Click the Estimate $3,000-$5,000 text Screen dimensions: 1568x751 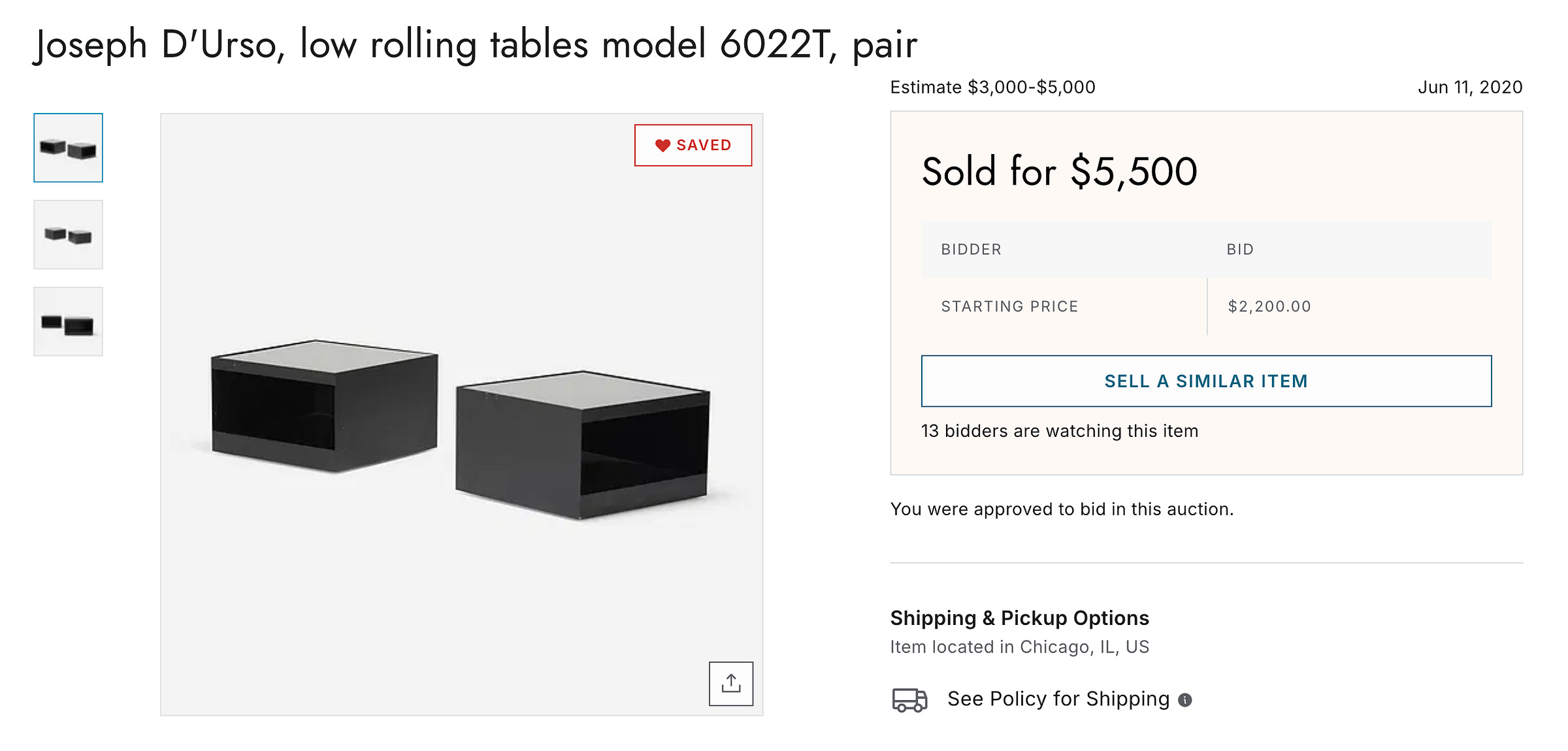pos(992,87)
